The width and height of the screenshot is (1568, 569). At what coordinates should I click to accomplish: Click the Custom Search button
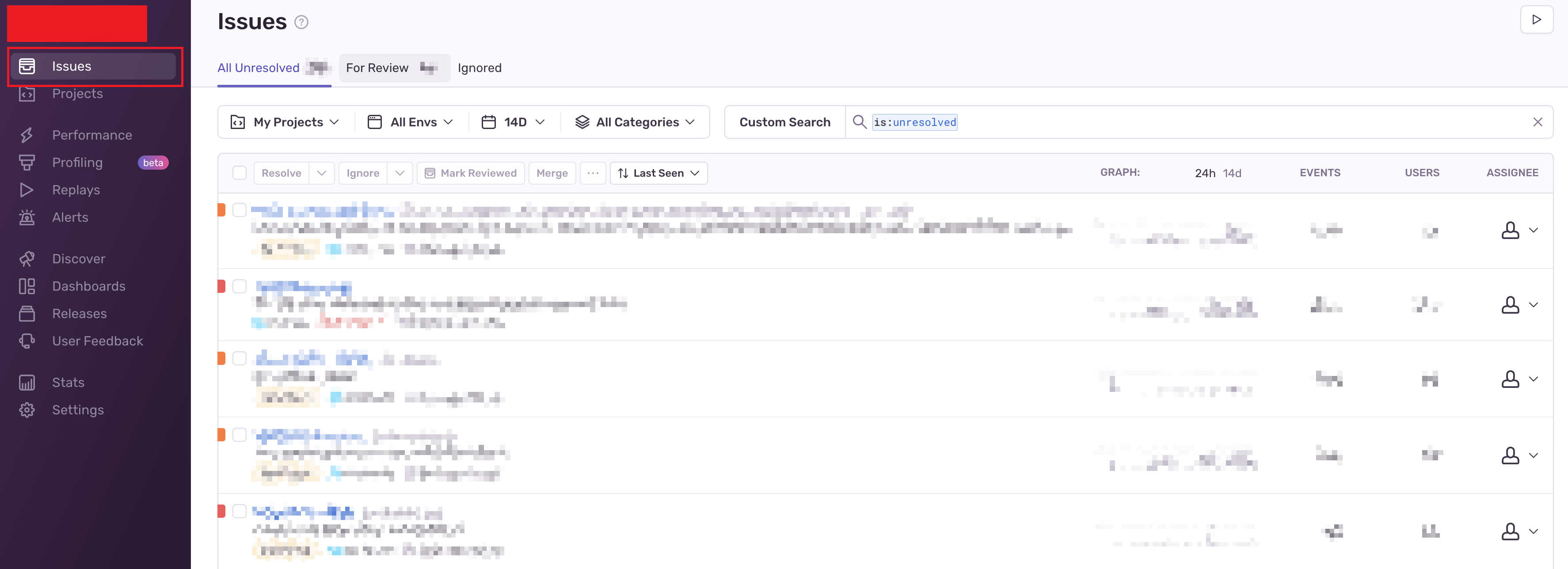(x=784, y=122)
